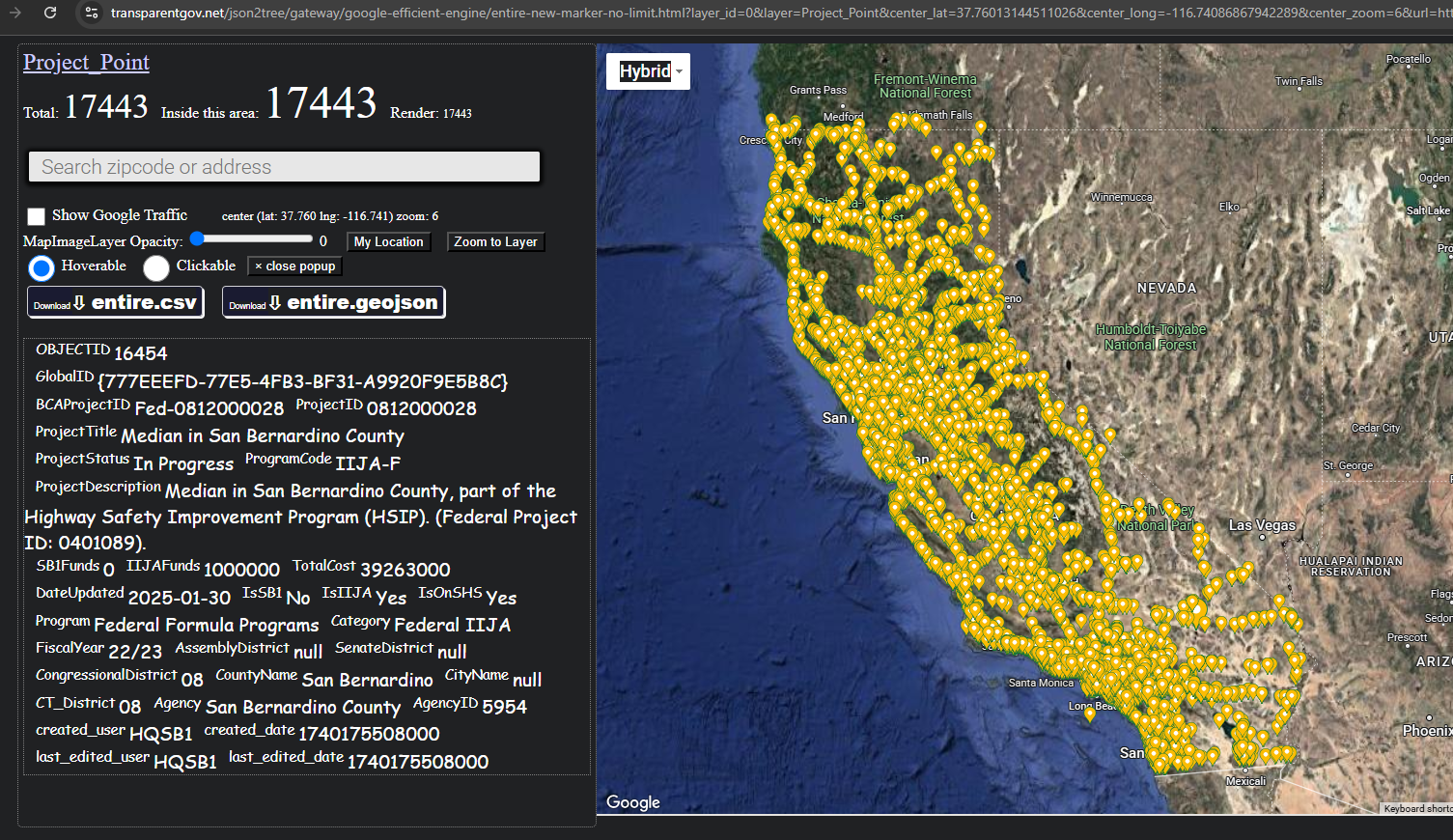The width and height of the screenshot is (1453, 840).
Task: Click Keyboard shortcuts on map
Action: click(x=1417, y=808)
